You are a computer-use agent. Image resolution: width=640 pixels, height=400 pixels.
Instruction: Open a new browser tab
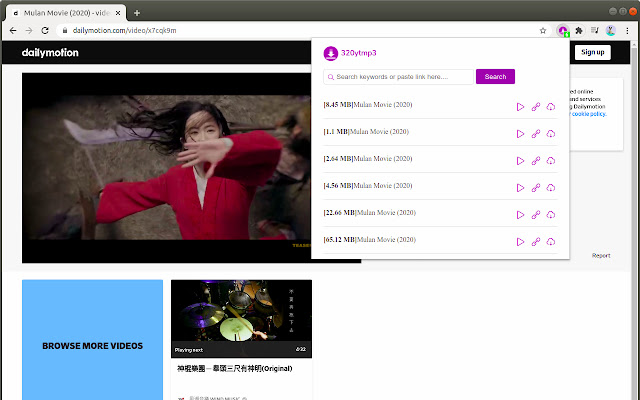[137, 12]
